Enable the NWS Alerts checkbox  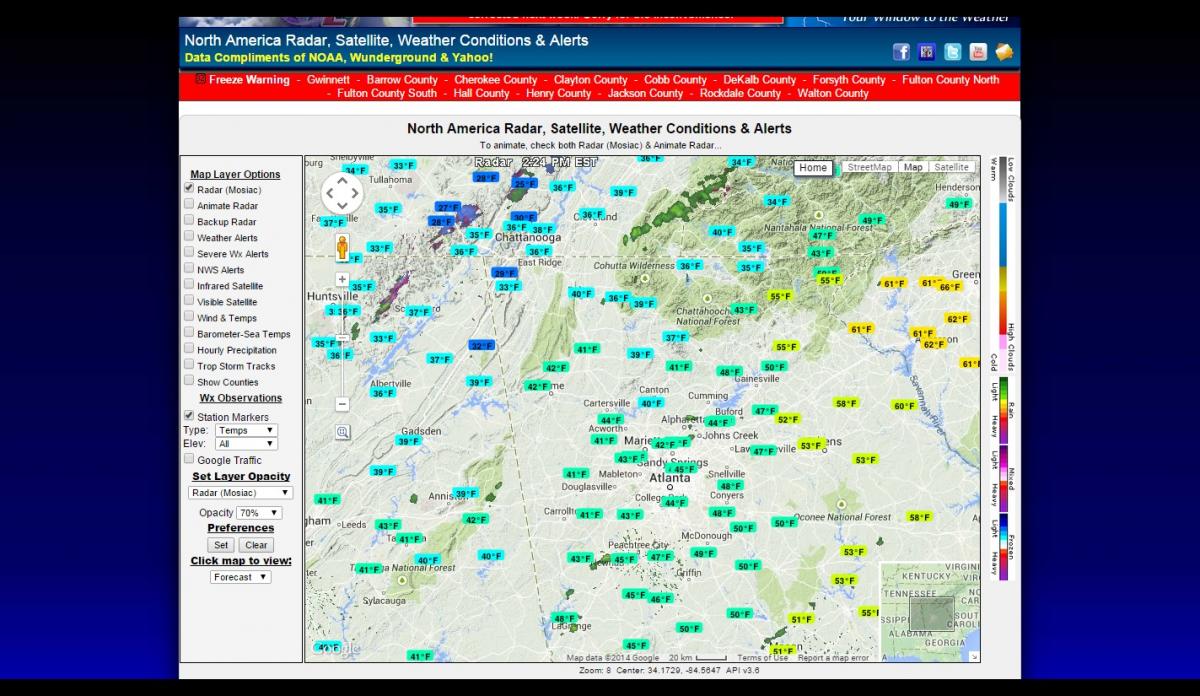[x=189, y=268]
